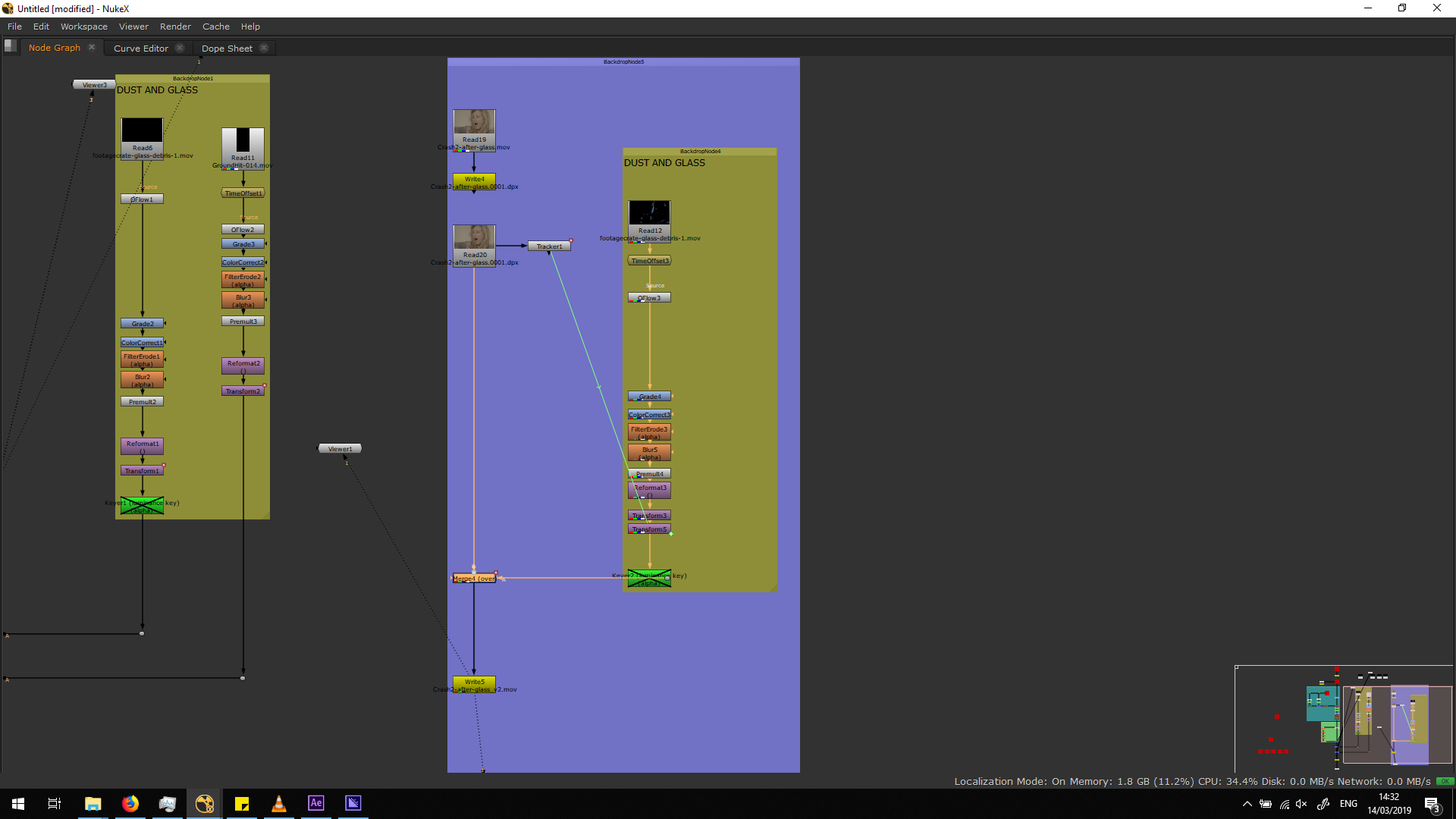This screenshot has width=1456, height=819.
Task: Click the node graph minimap overview
Action: pos(1343,717)
